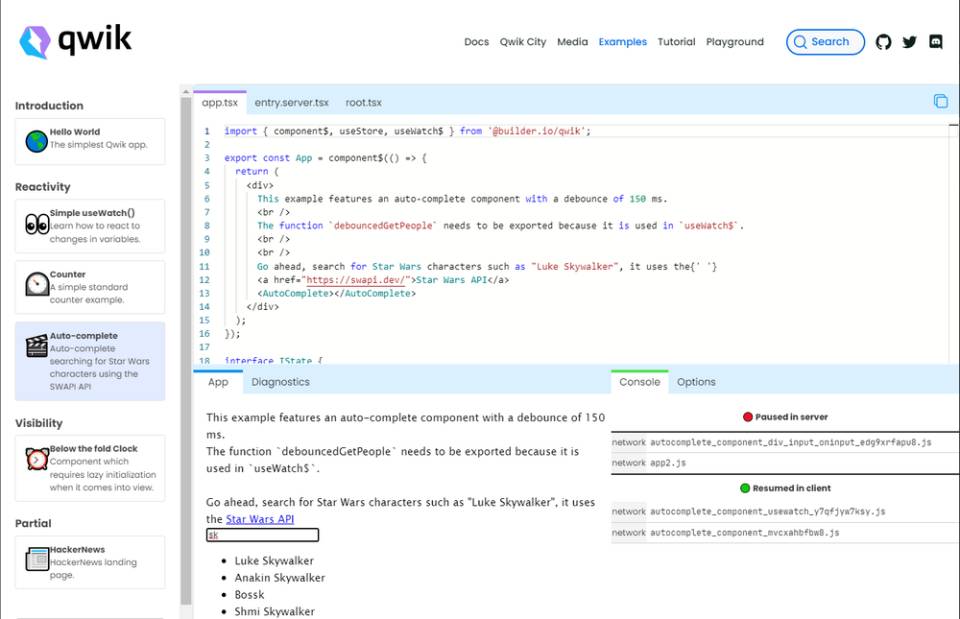The width and height of the screenshot is (960, 619).
Task: Click the Introduction section heading
Action: (49, 105)
